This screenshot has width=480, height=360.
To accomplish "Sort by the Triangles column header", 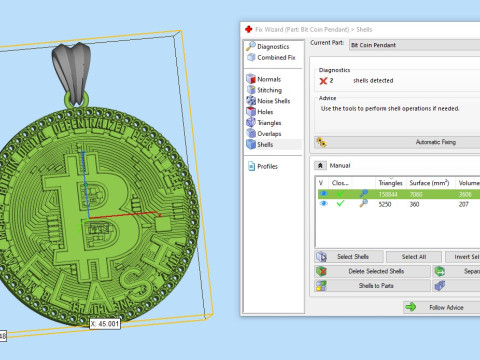I will [390, 183].
